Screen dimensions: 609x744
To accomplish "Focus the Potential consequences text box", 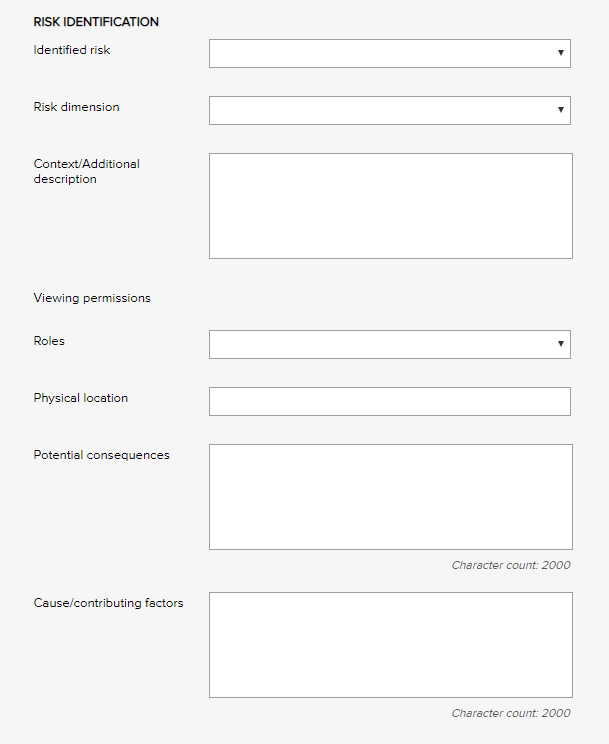I will [x=390, y=497].
